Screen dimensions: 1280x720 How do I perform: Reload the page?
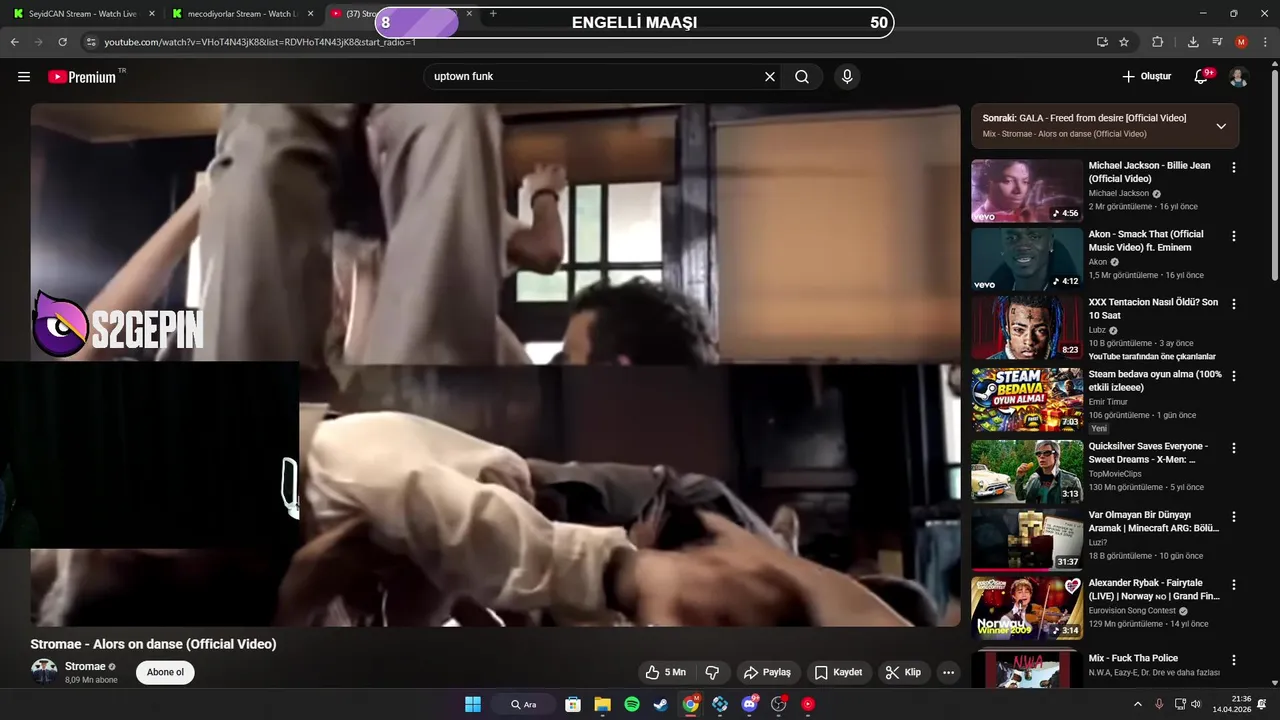(63, 42)
